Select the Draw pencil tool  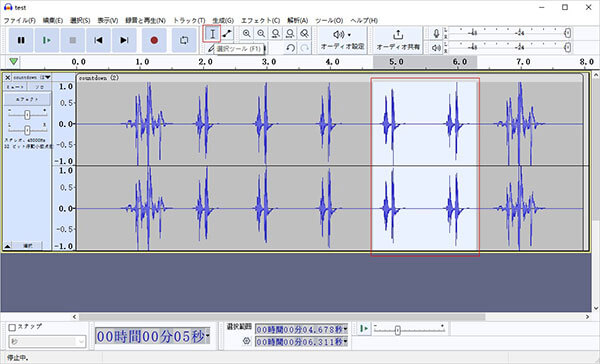tap(211, 48)
